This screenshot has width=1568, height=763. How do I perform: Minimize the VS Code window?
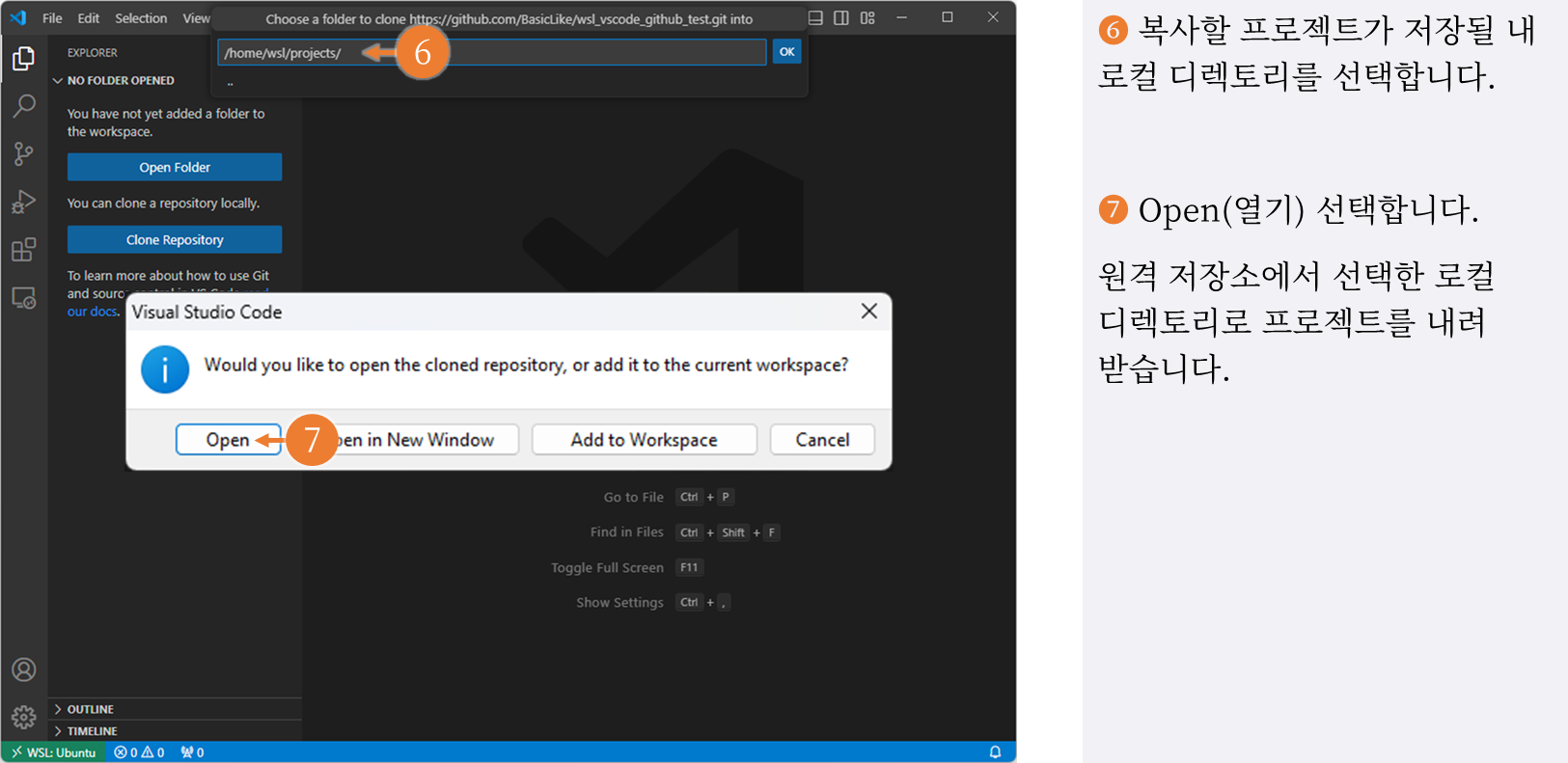(901, 17)
